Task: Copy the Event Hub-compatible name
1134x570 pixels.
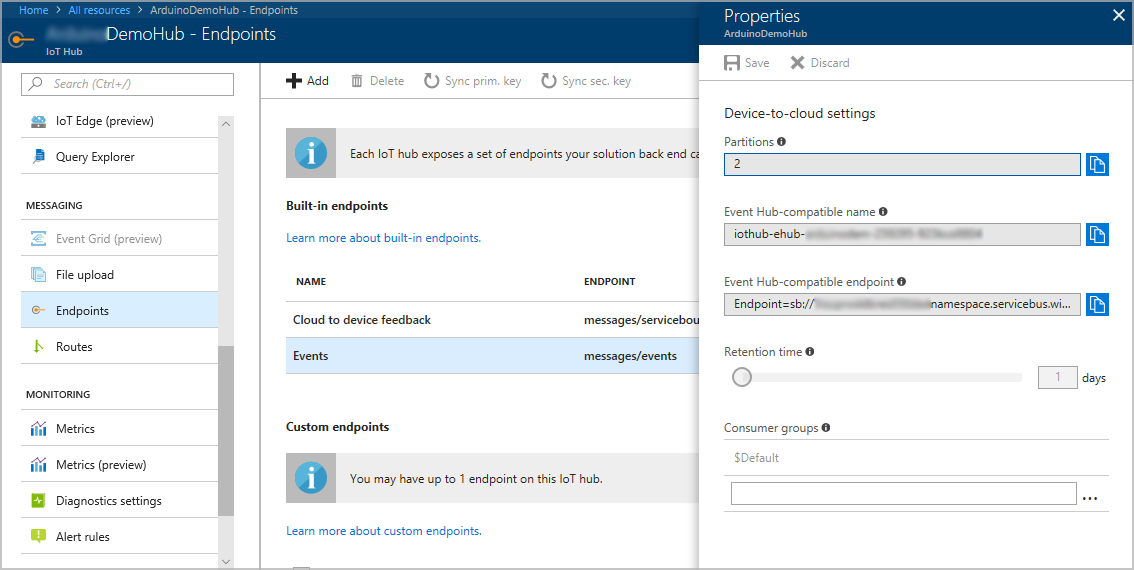Action: tap(1097, 235)
